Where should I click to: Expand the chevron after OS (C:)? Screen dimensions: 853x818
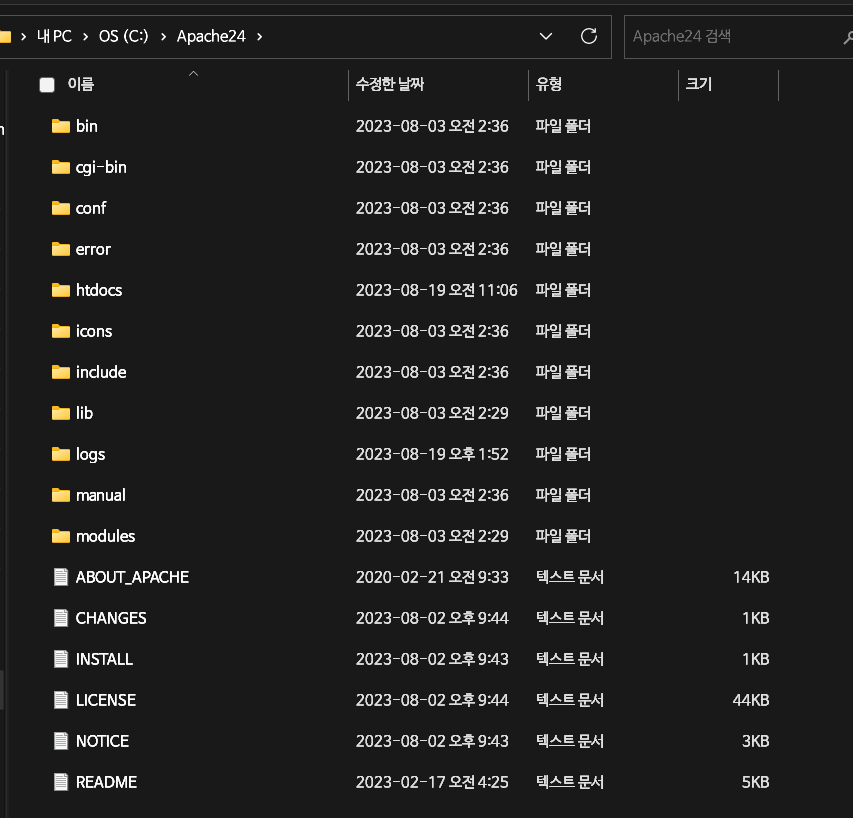(163, 36)
